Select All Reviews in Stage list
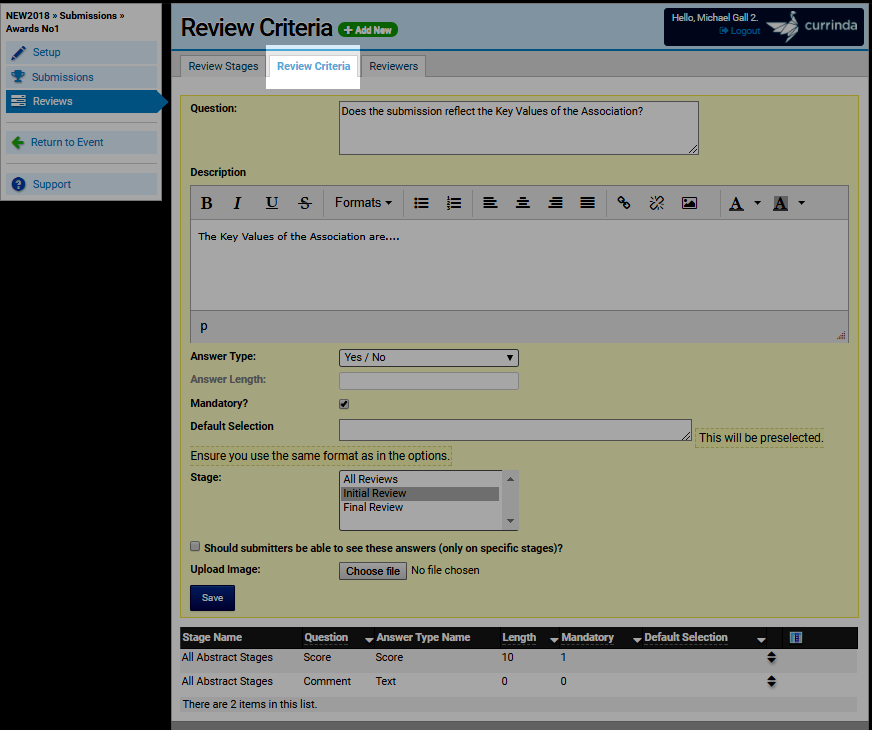Screen dimensions: 872x730 (x=420, y=479)
